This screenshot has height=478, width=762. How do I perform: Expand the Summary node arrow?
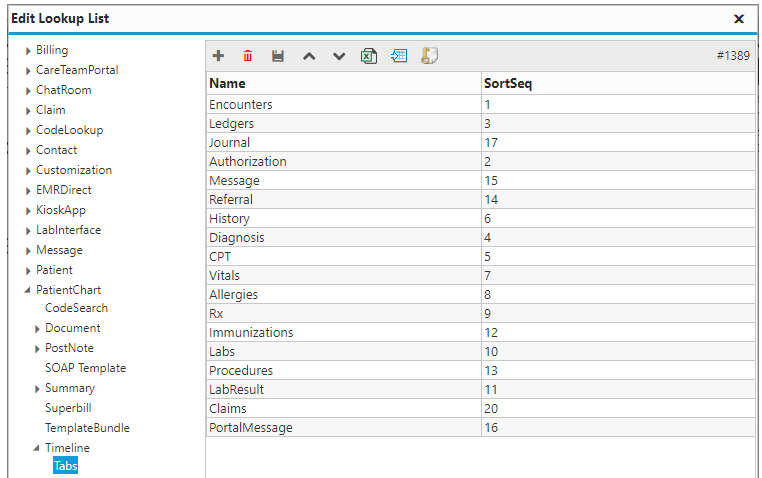point(37,389)
